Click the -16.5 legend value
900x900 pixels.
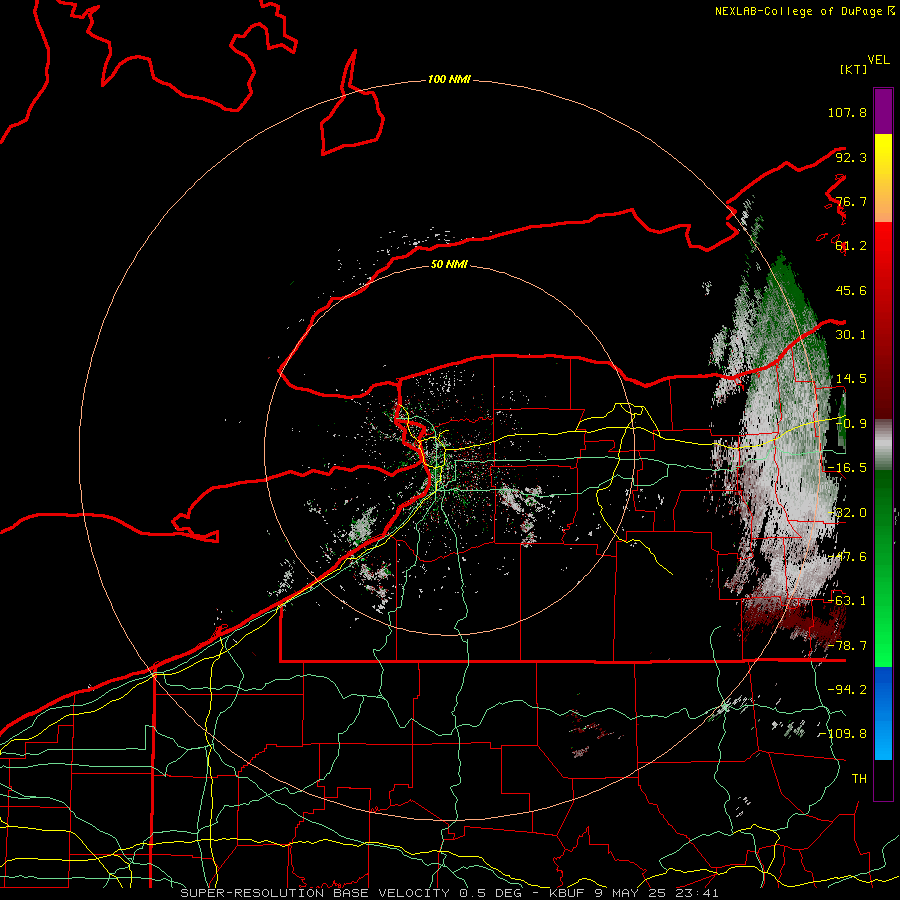pos(847,468)
